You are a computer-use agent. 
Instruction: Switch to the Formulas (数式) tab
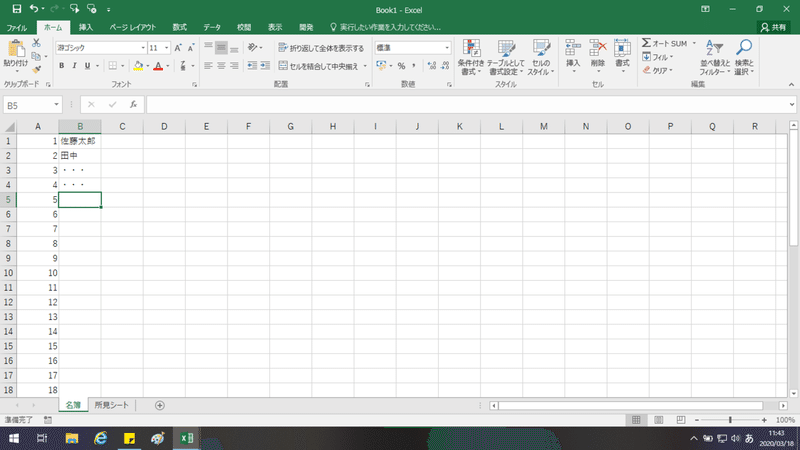click(x=180, y=27)
